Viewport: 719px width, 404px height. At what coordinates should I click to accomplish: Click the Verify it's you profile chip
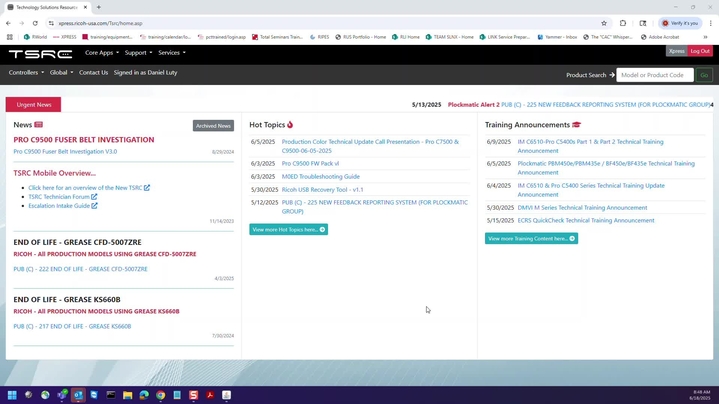pyautogui.click(x=680, y=23)
